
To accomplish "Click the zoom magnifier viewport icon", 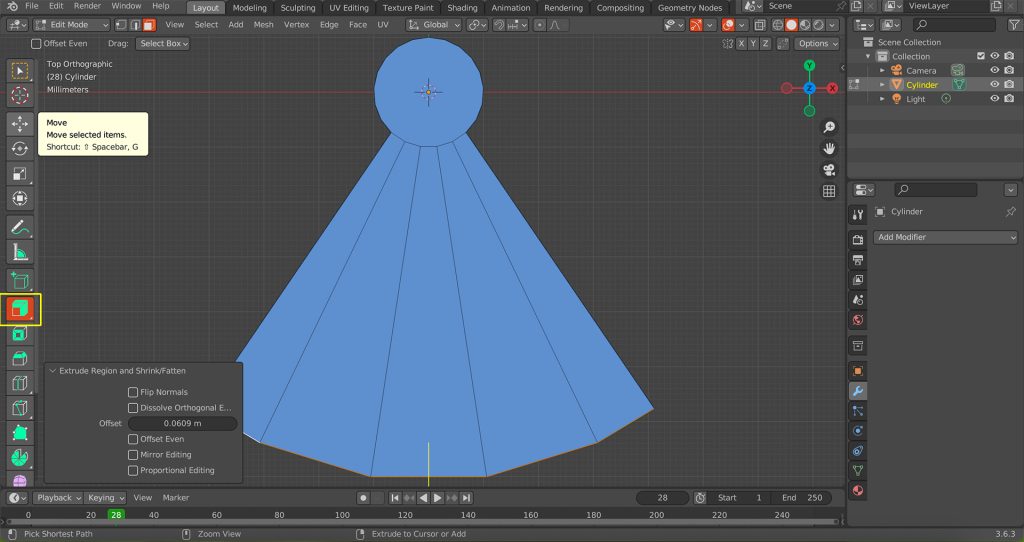I will tap(829, 127).
